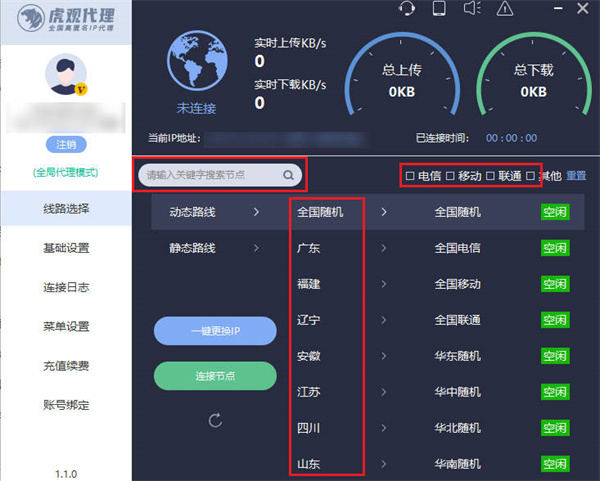600x481 pixels.
Task: Tick the 联通 checkbox
Action: pyautogui.click(x=490, y=176)
